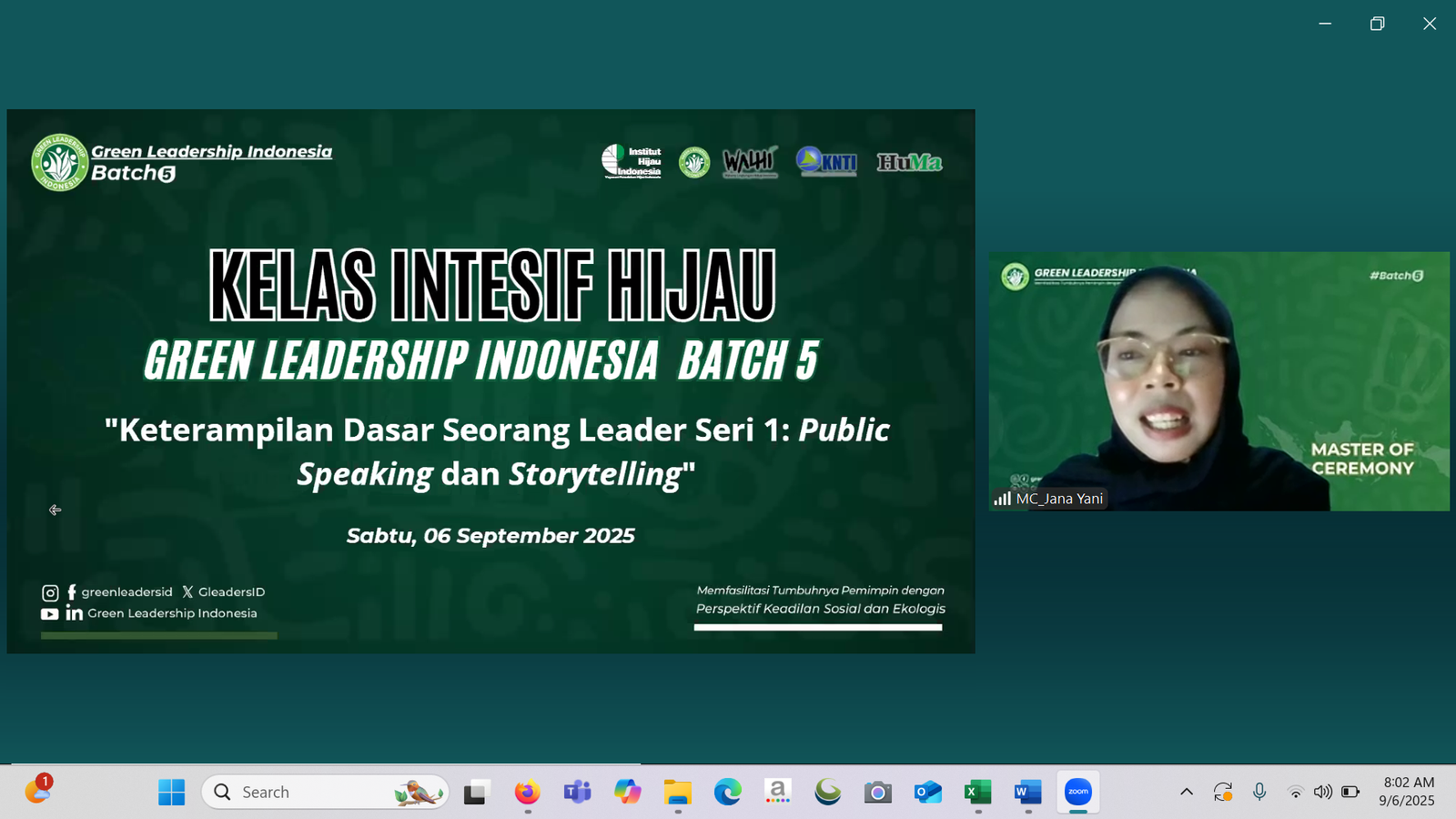1456x819 pixels.
Task: Open the clock and date panel
Action: coord(1407,792)
